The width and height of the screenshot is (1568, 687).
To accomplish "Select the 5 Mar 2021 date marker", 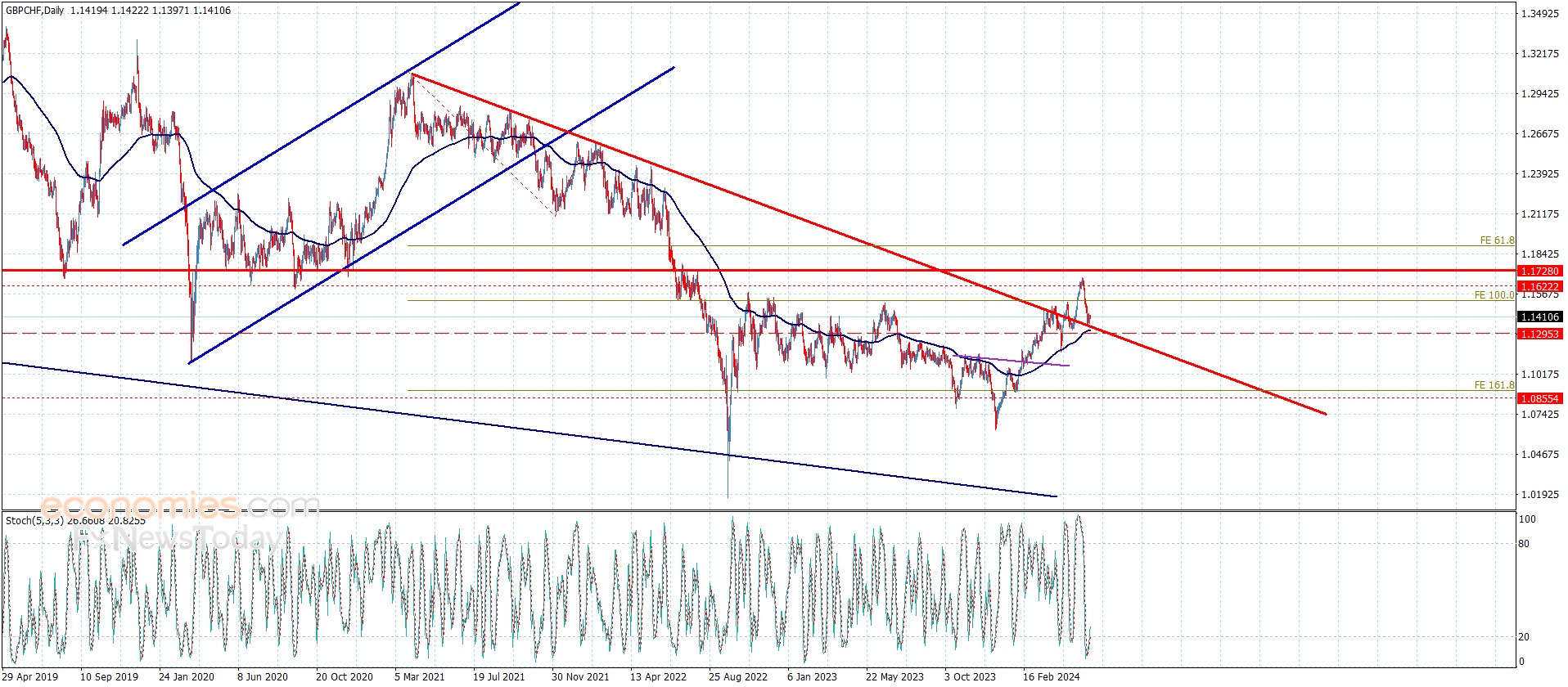I will [x=419, y=676].
